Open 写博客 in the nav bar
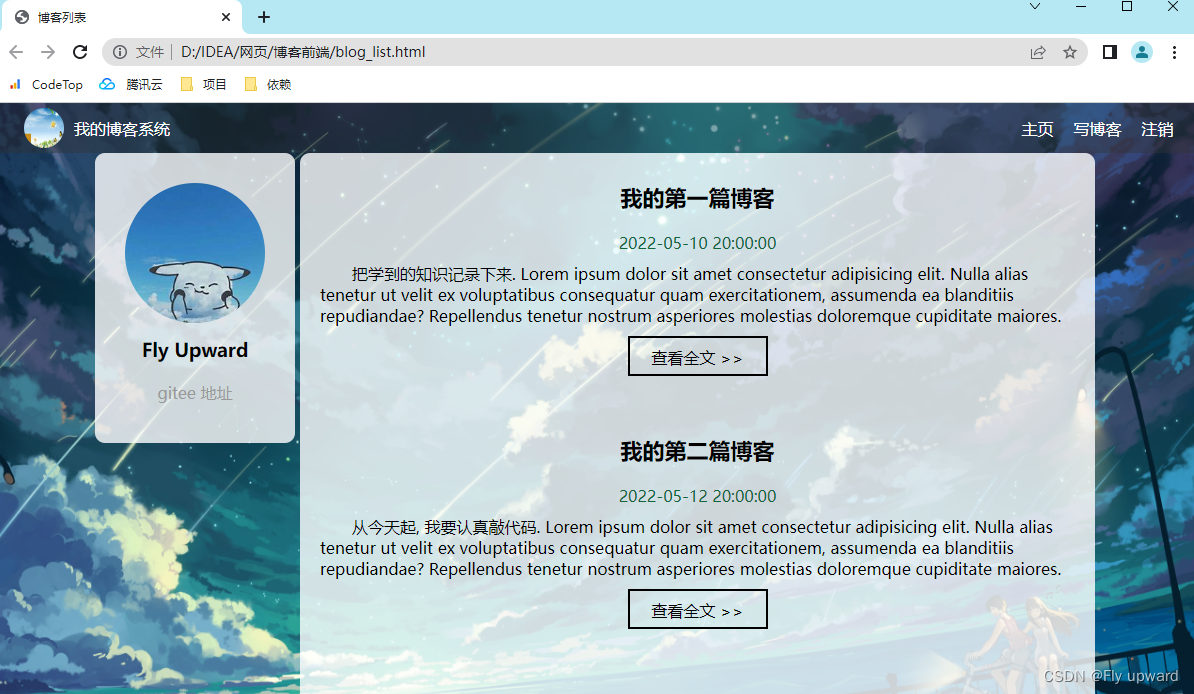This screenshot has height=694, width=1194. [1097, 130]
